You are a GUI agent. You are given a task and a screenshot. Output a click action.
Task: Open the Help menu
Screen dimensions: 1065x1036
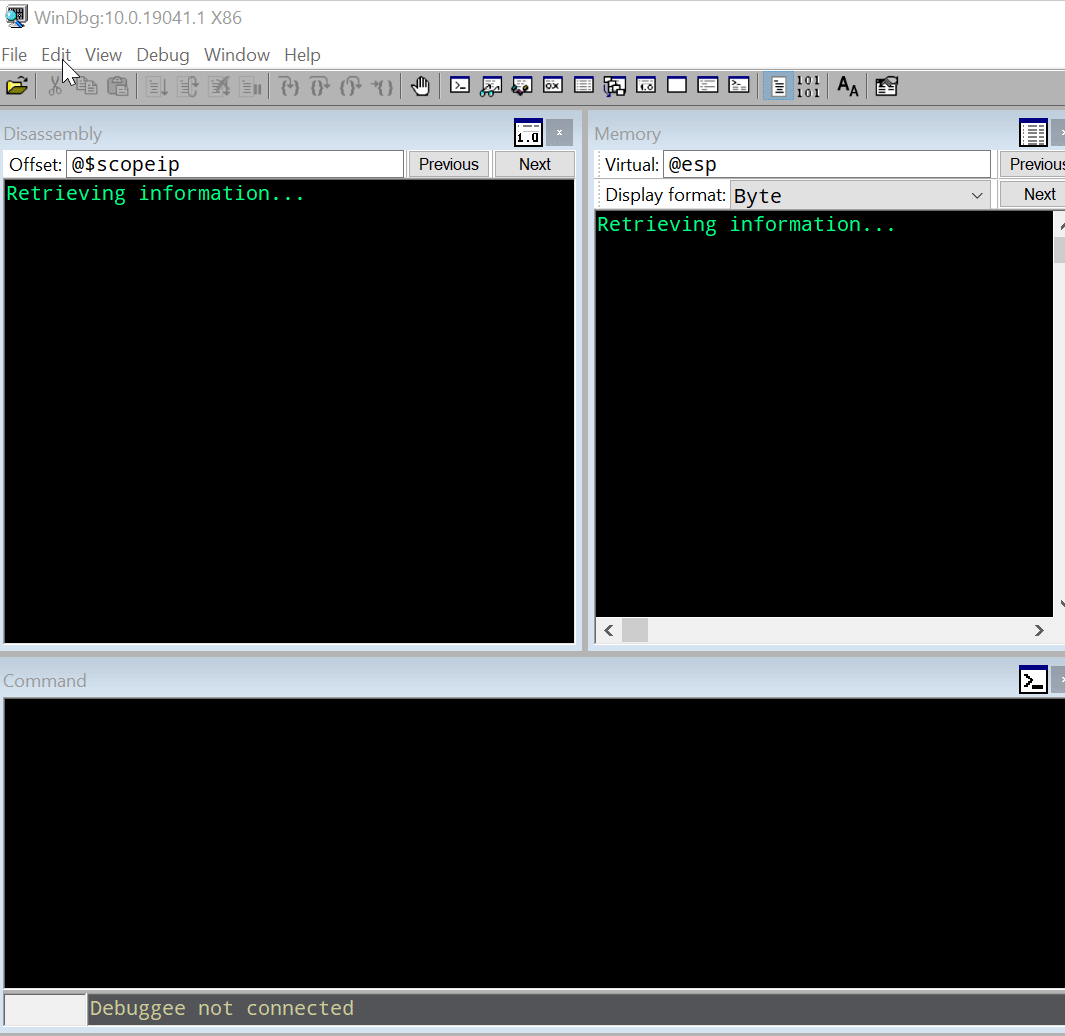pyautogui.click(x=302, y=54)
